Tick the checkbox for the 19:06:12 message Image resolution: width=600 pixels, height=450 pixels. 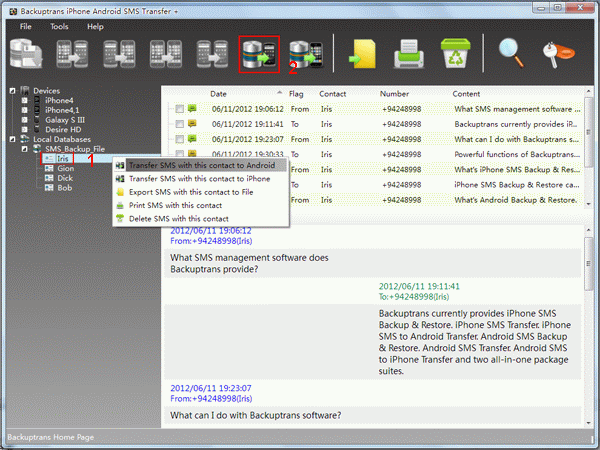click(x=179, y=109)
